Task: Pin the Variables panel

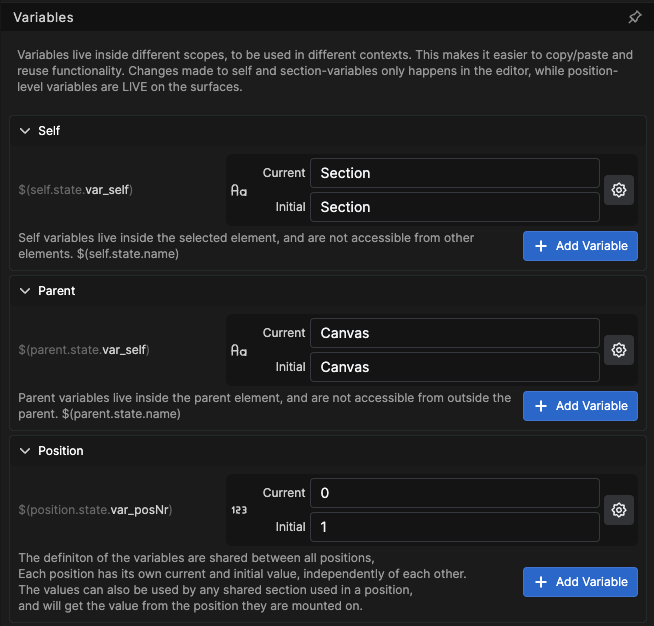Action: click(634, 17)
